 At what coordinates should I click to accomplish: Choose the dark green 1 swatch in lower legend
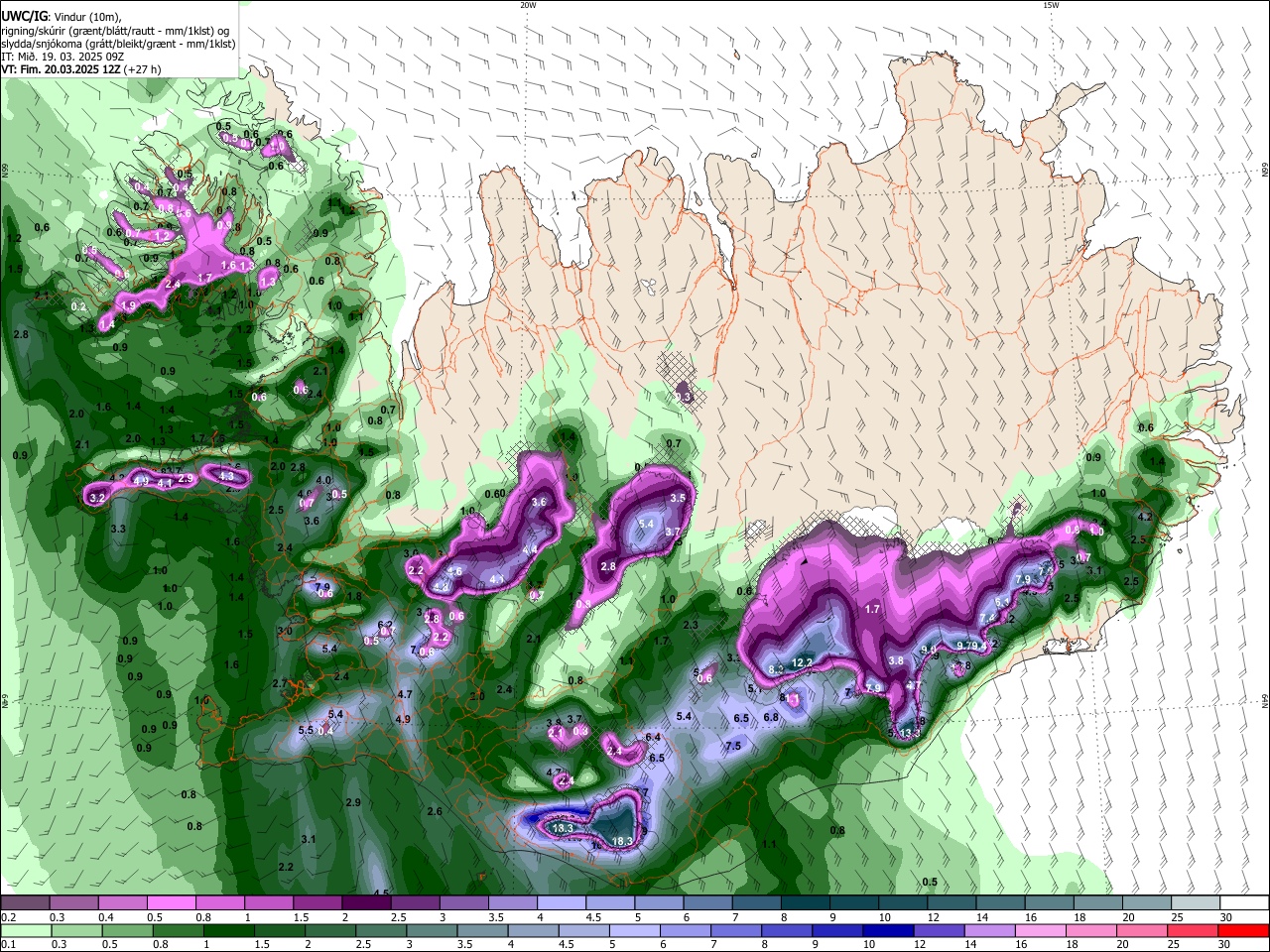tap(229, 931)
